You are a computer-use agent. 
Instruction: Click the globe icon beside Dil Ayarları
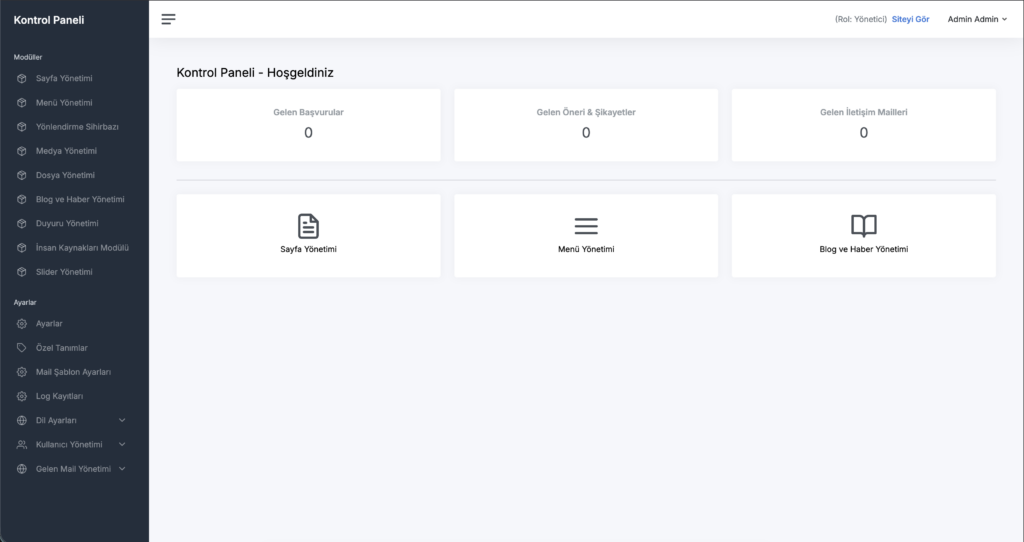(x=22, y=420)
